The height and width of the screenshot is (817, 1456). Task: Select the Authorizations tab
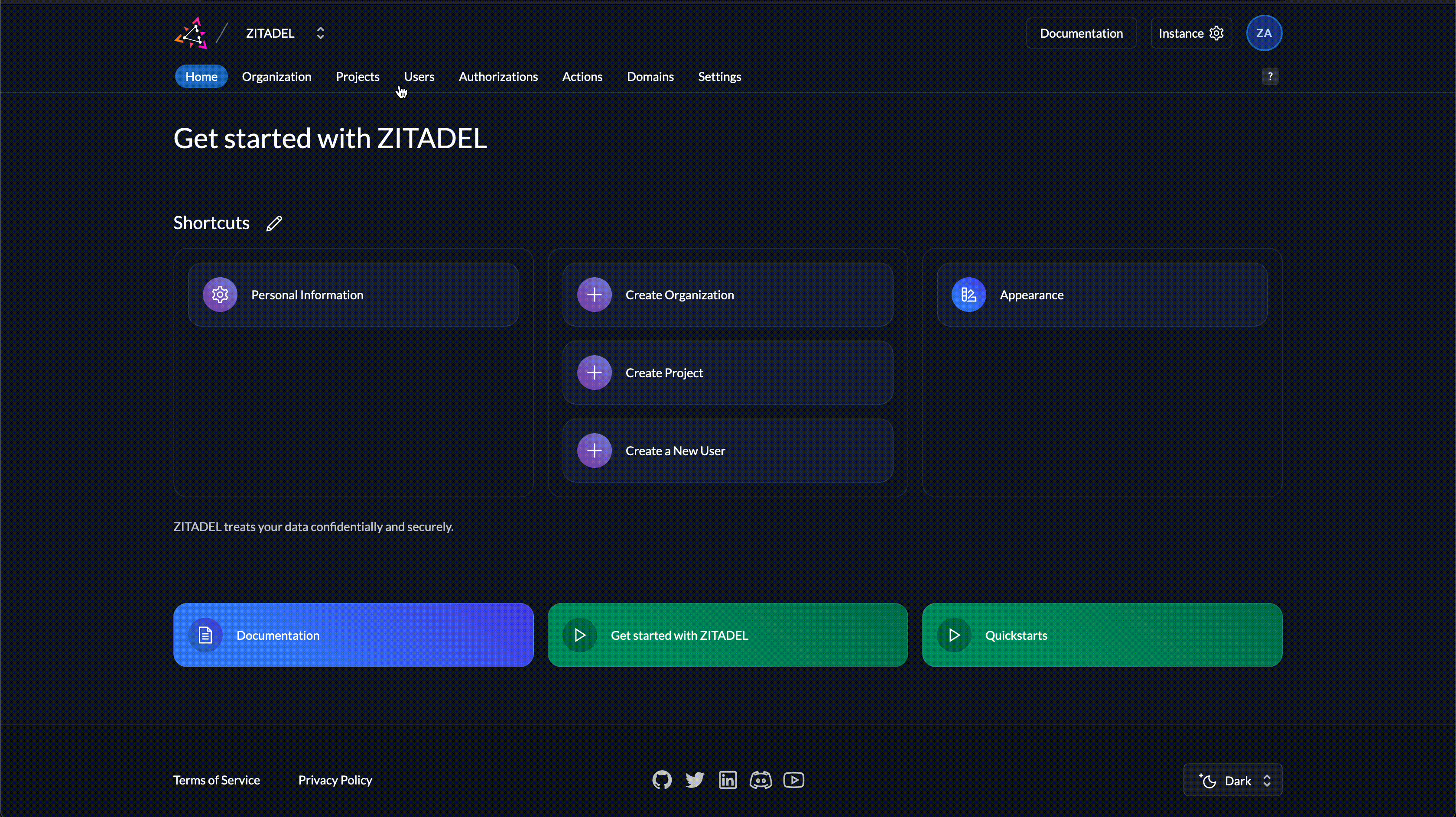coord(498,77)
